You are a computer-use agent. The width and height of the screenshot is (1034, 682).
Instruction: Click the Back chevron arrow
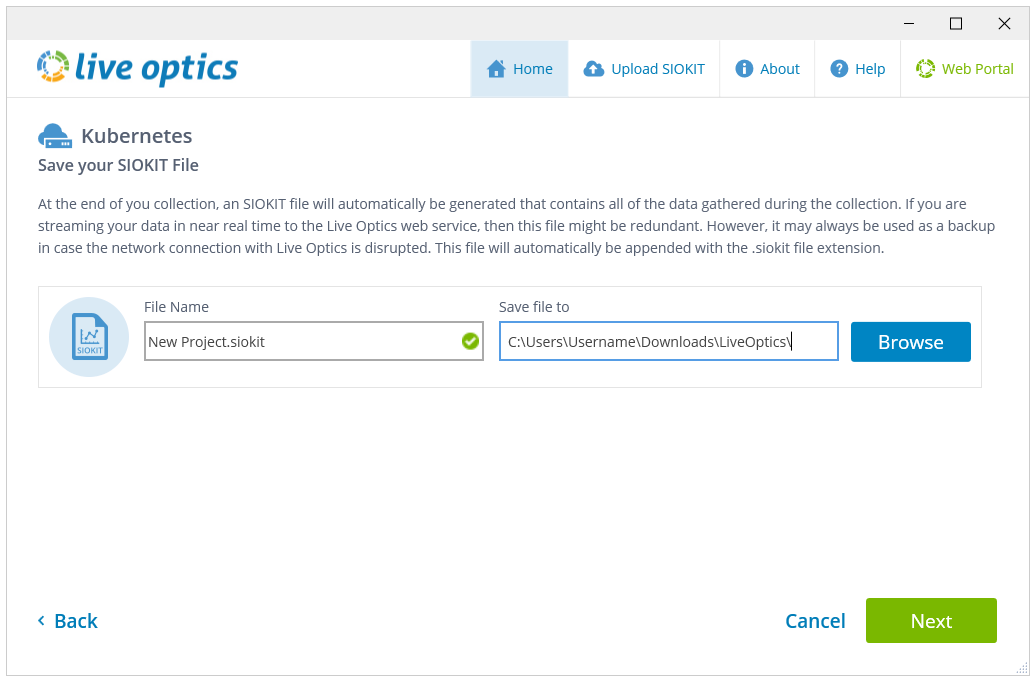click(42, 621)
